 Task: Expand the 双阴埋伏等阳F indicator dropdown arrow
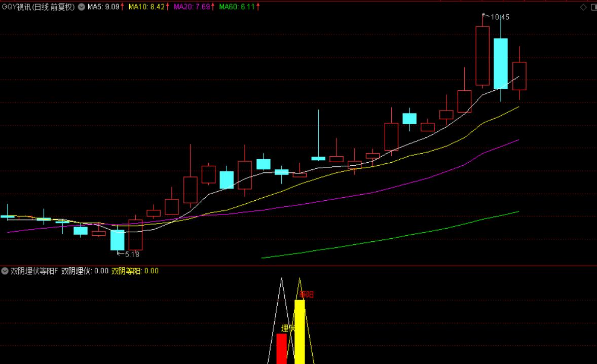[x=5, y=271]
